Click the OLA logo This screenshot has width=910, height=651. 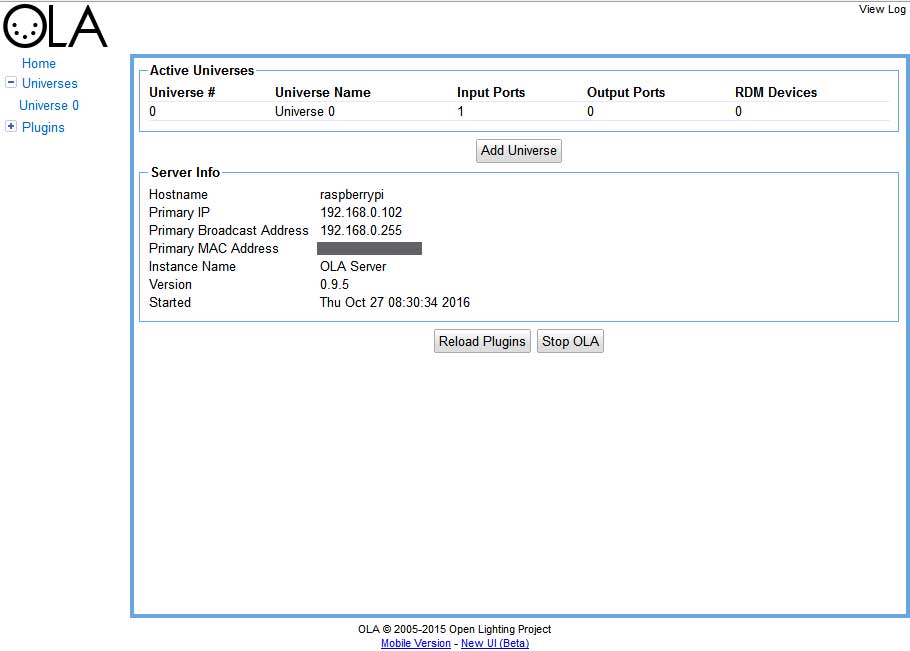point(55,27)
